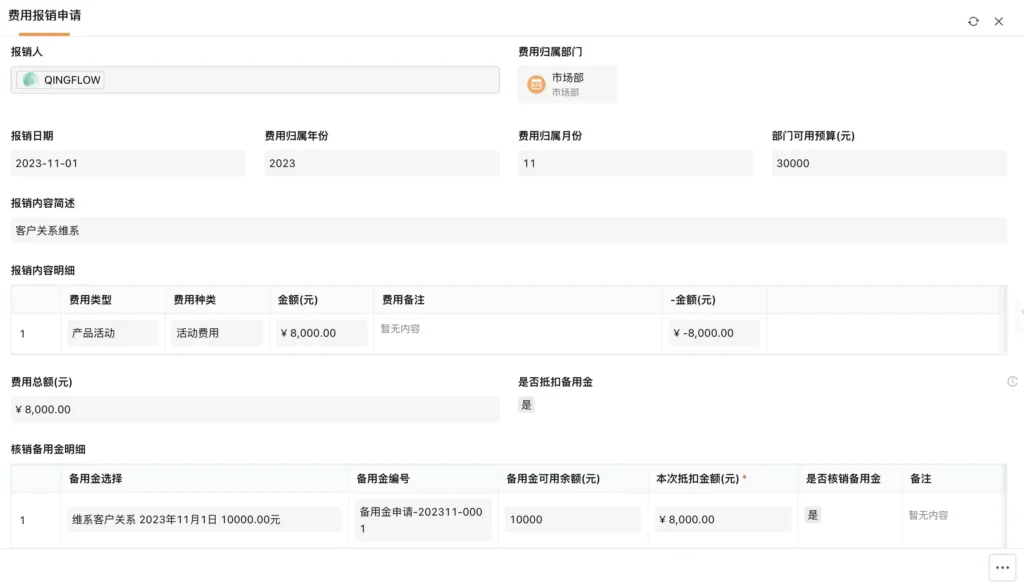This screenshot has height=584, width=1024.
Task: Click the 市场部 department card
Action: pos(567,85)
